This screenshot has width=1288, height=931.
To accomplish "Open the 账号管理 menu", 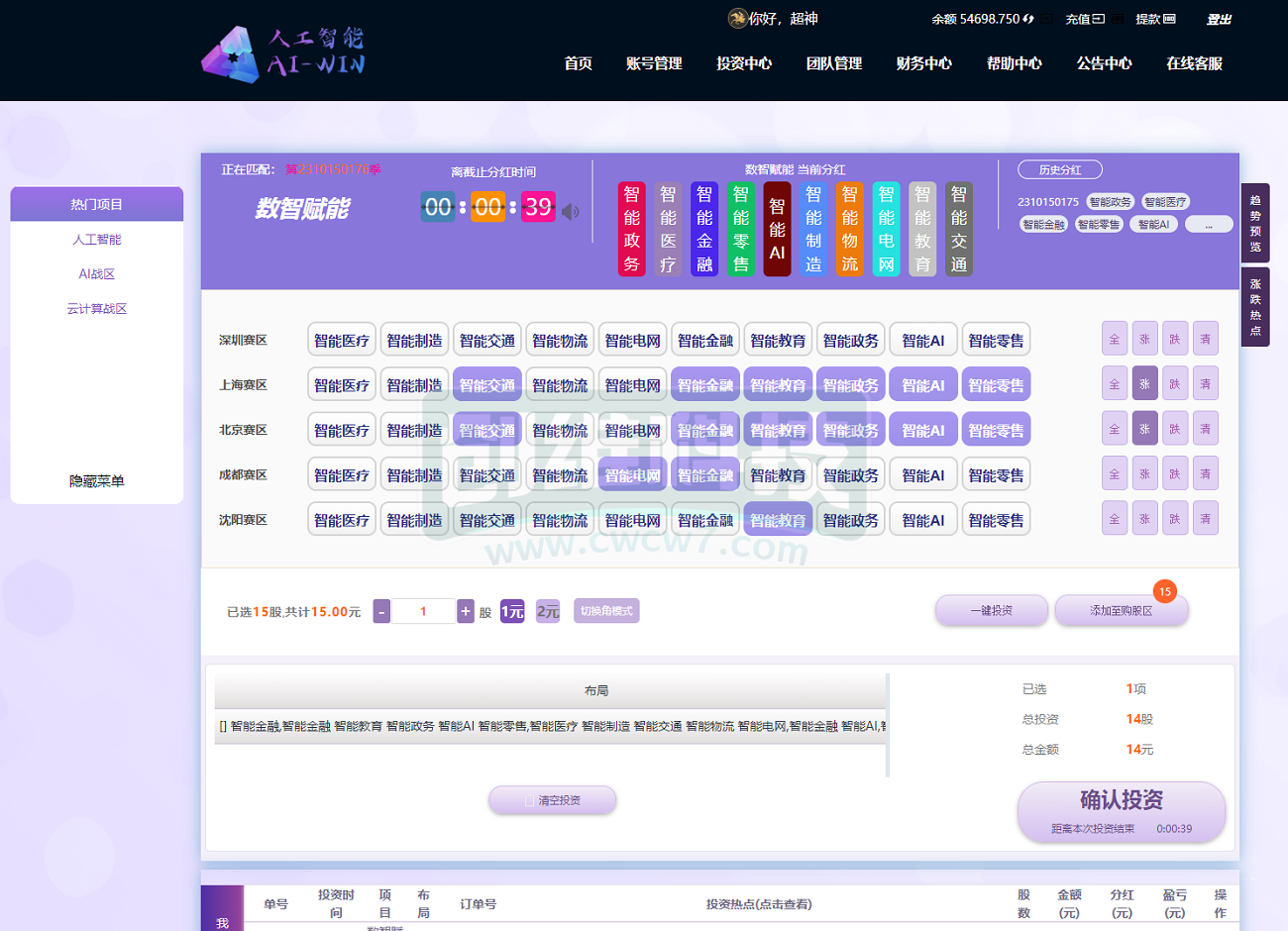I will click(x=654, y=63).
